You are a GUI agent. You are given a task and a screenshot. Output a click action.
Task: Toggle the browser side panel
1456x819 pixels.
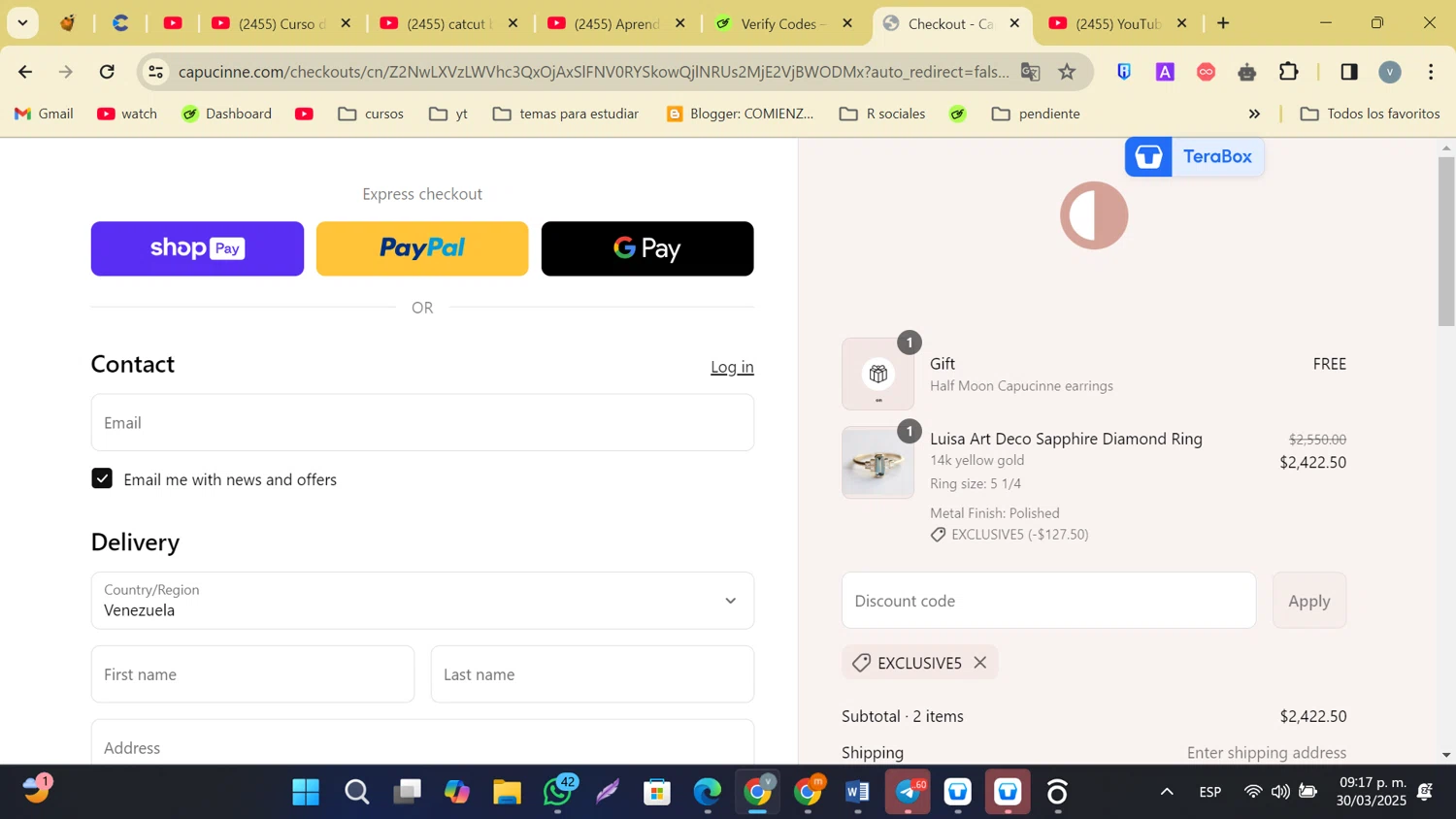coord(1348,72)
